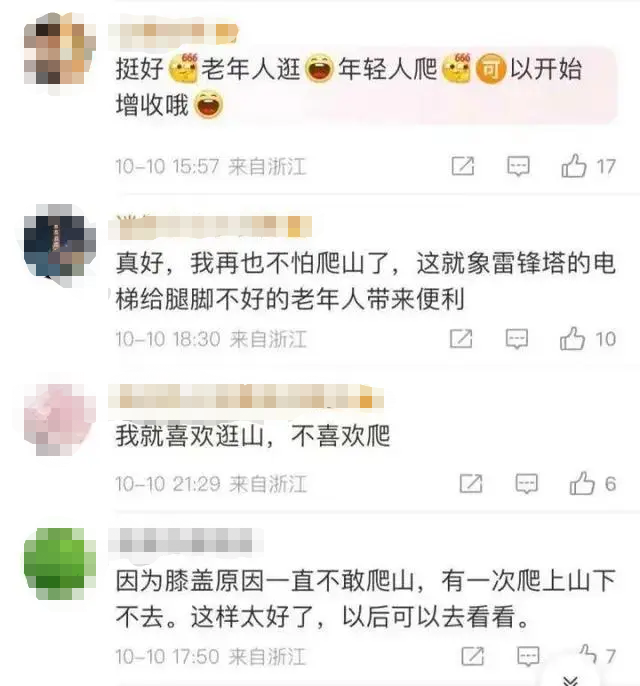Like the 17:50 knee comment
The height and width of the screenshot is (686, 640).
(x=587, y=654)
